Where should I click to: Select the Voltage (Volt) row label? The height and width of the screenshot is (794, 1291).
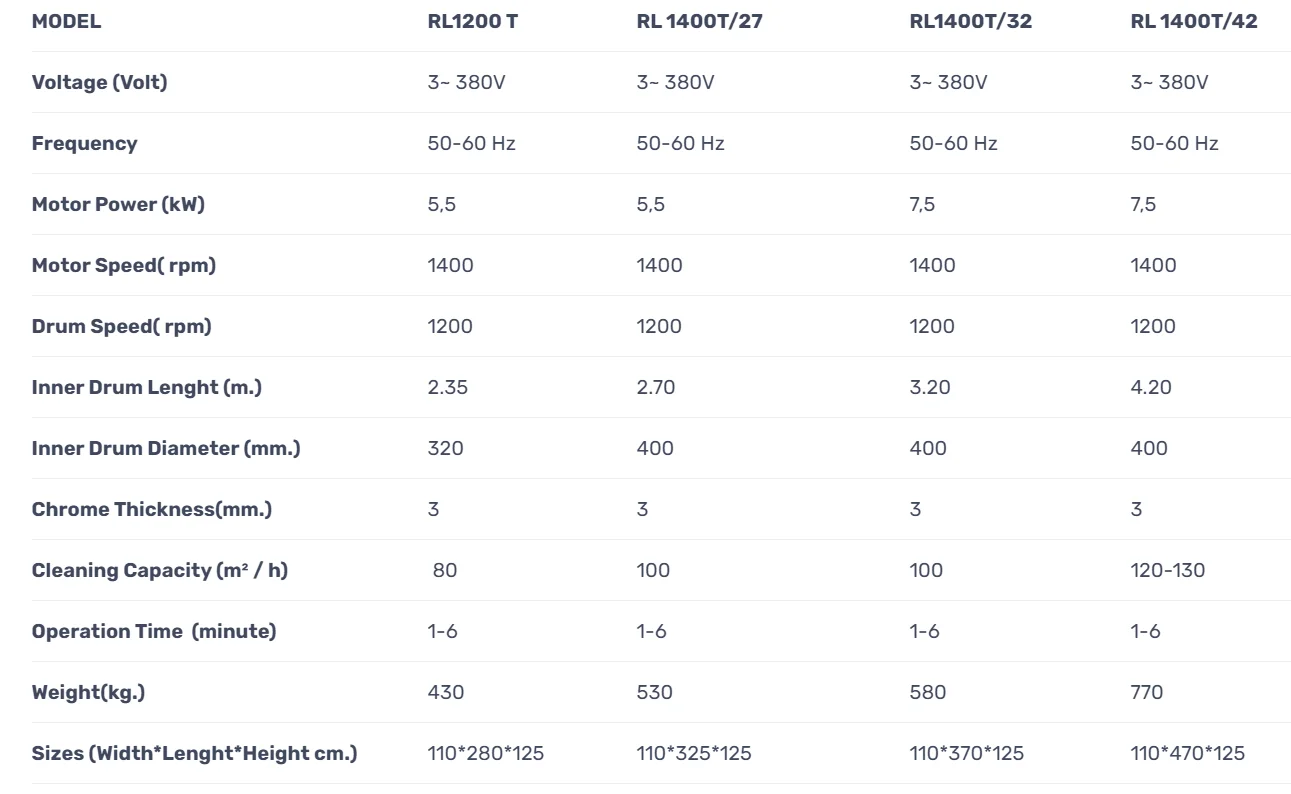[x=99, y=82]
